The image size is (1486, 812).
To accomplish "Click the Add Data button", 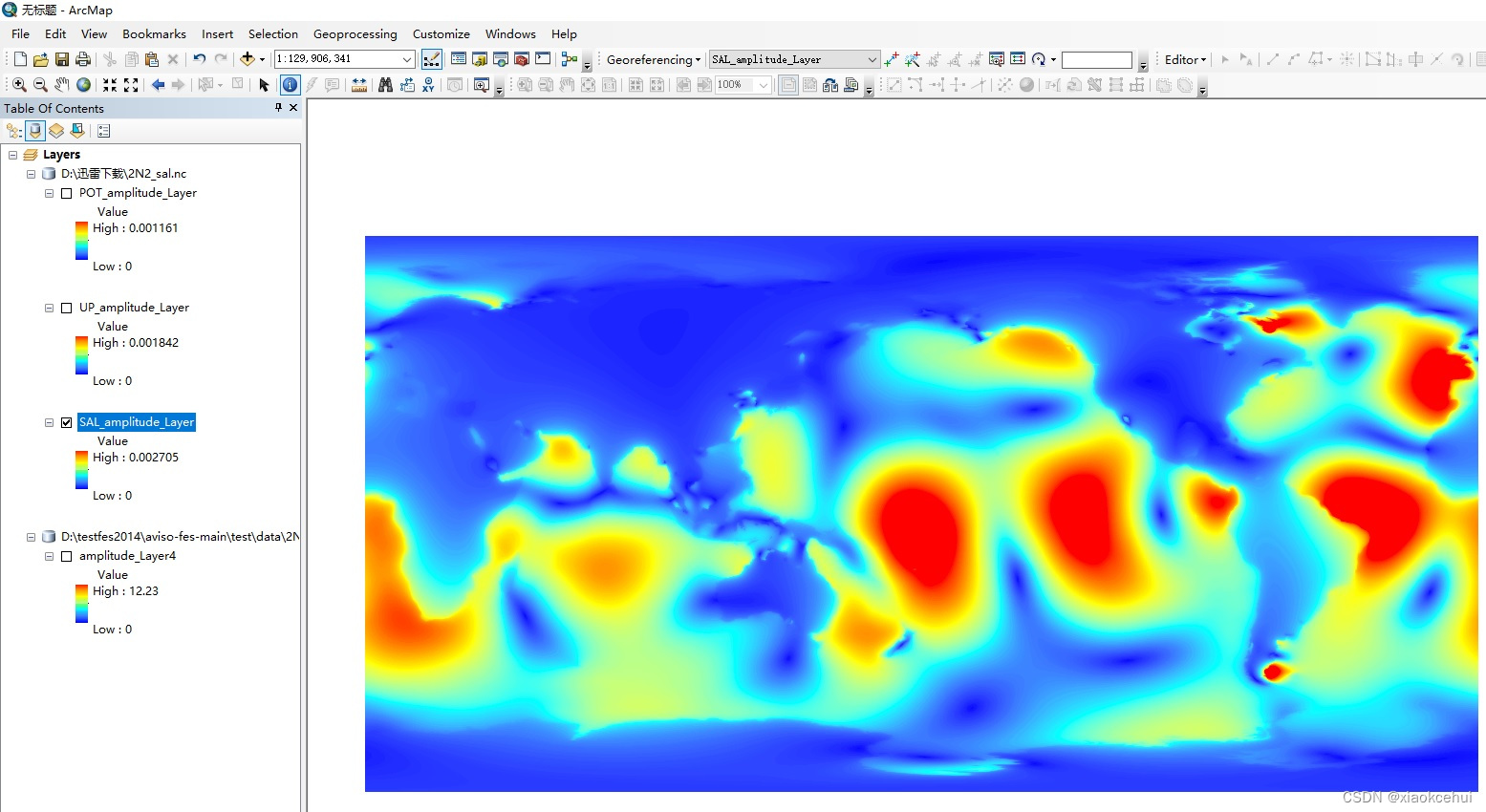I will 247,59.
